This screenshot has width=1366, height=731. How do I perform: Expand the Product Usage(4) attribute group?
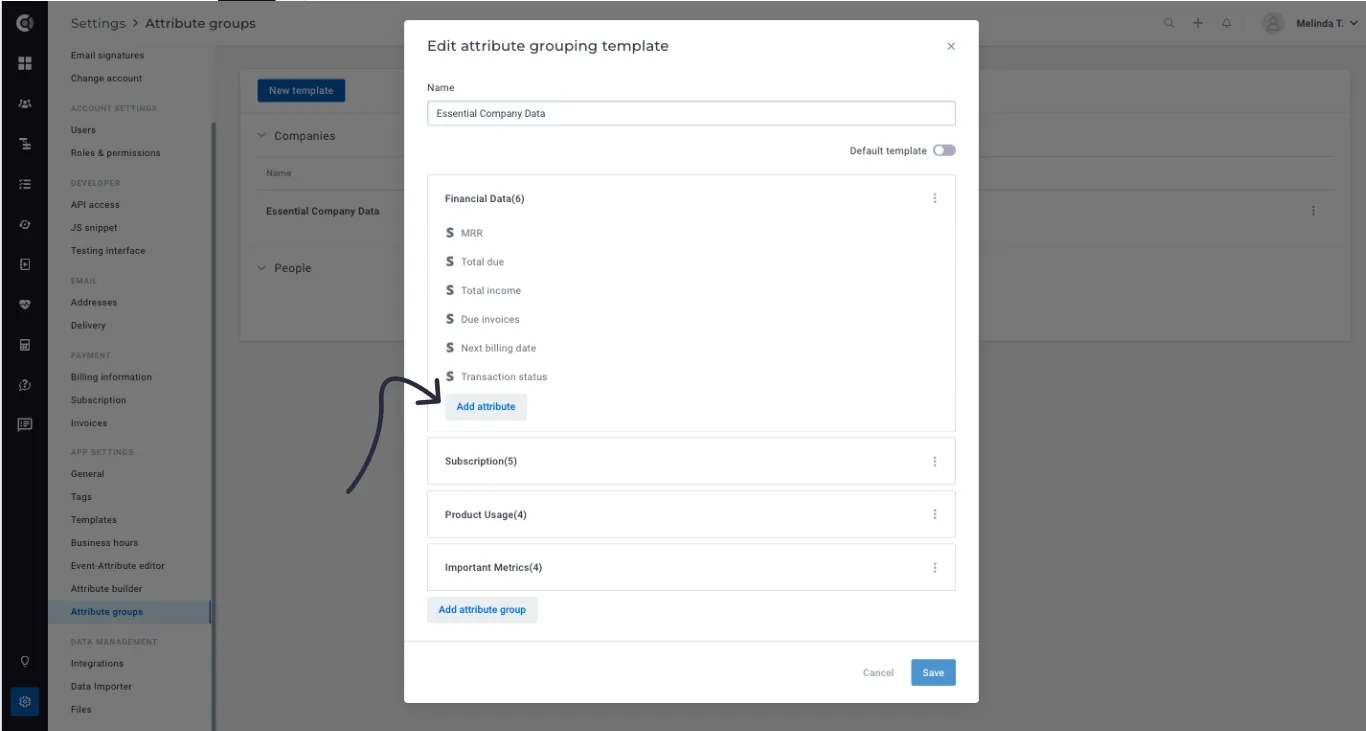(x=691, y=514)
